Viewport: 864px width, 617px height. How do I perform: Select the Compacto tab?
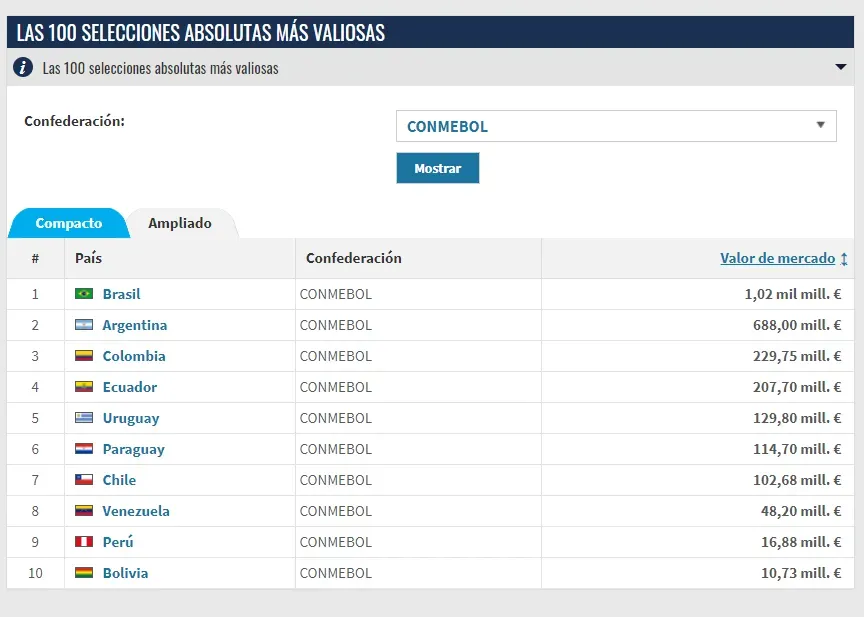tap(67, 222)
